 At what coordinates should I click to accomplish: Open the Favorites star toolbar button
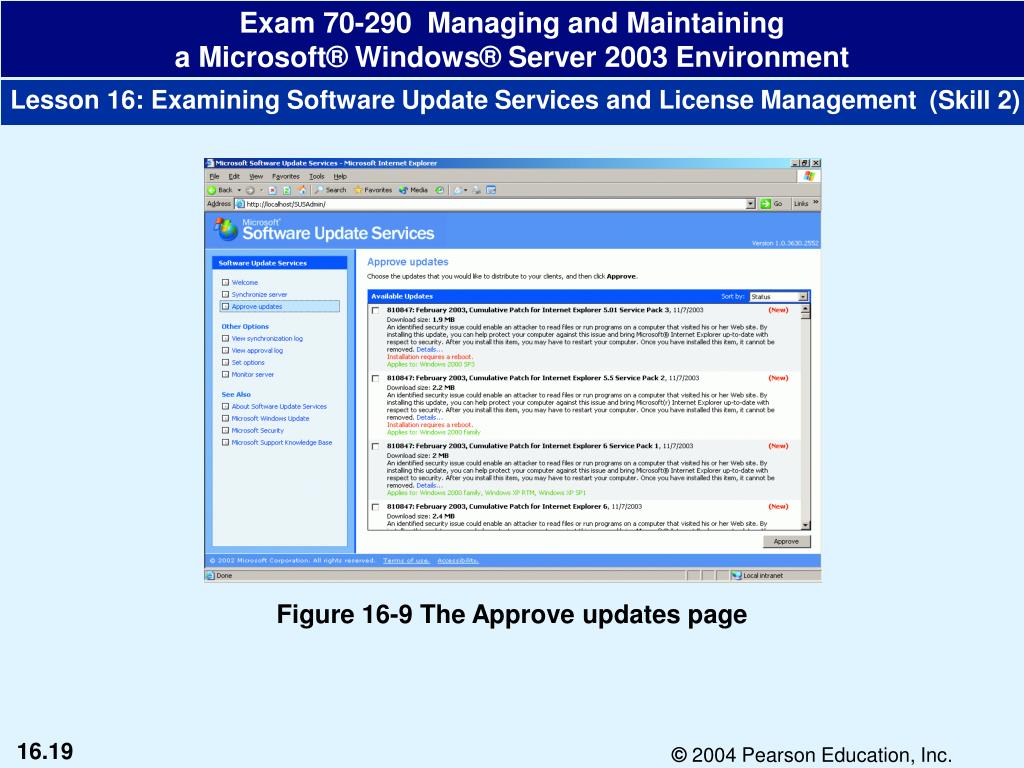[x=373, y=190]
